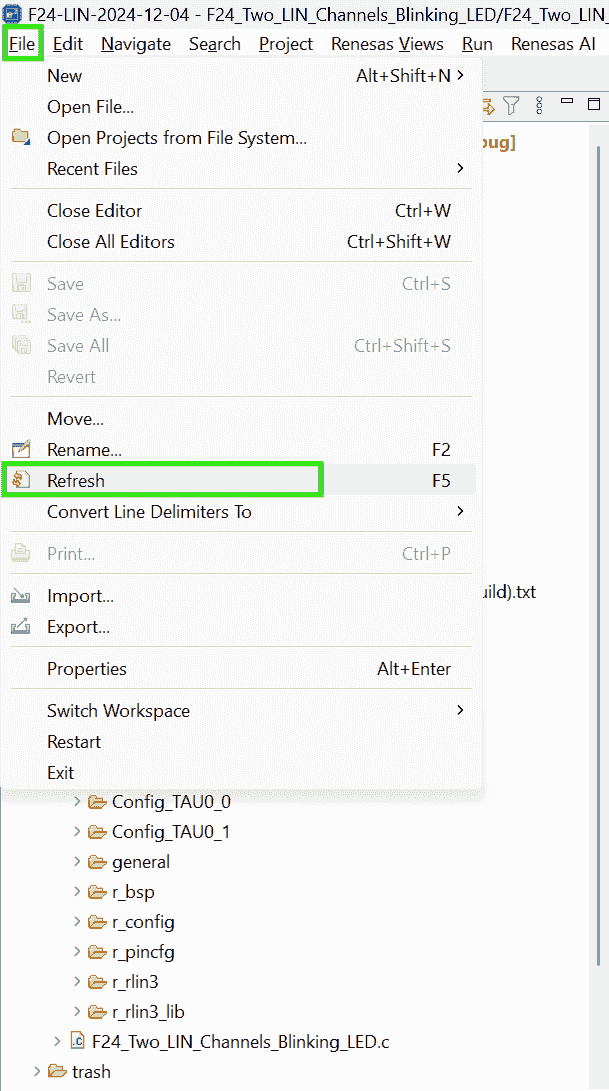Viewport: 609px width, 1091px height.
Task: Open the three-dot view menu icon
Action: coord(539,105)
